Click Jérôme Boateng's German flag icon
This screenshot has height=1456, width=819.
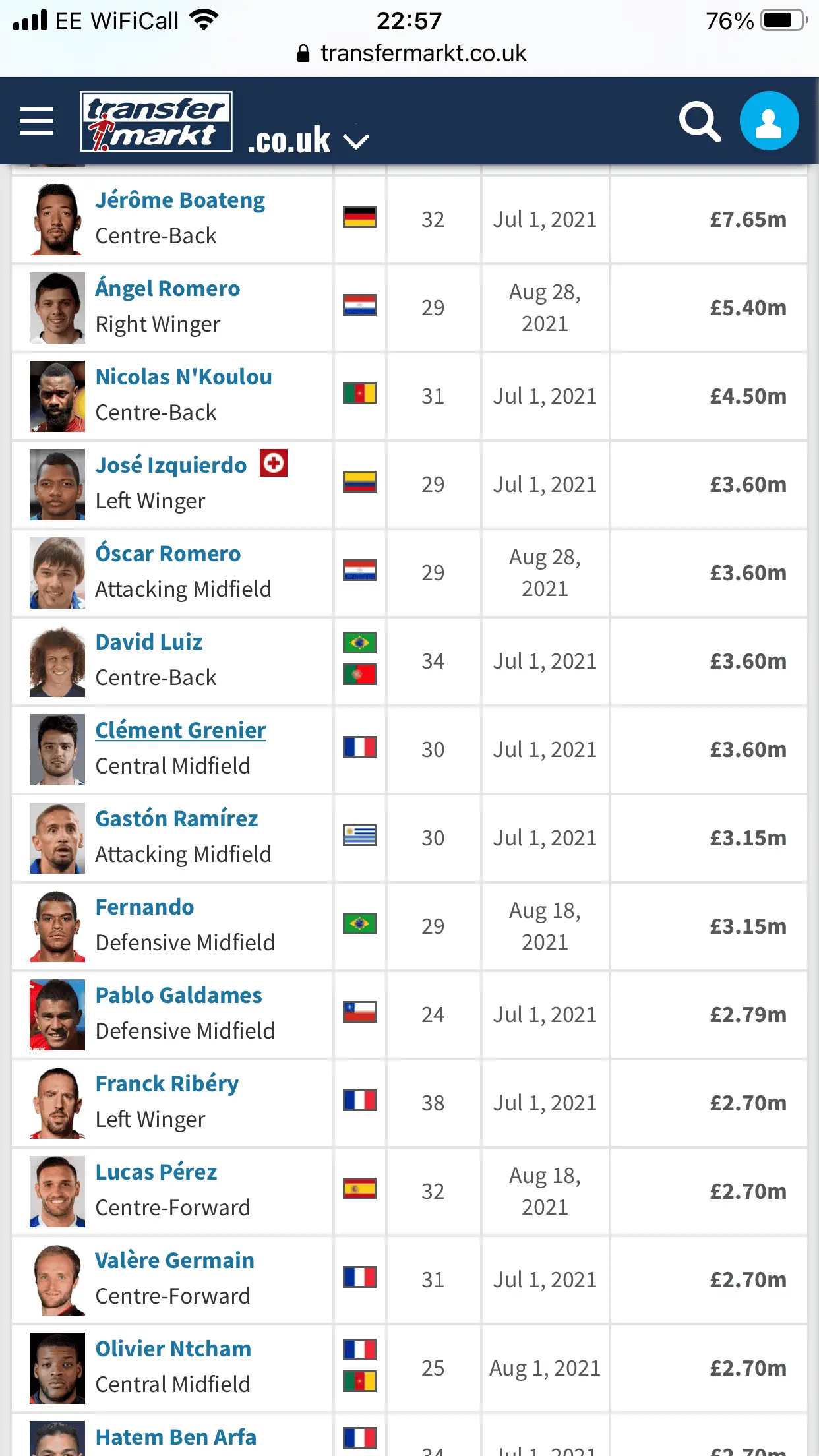(359, 217)
